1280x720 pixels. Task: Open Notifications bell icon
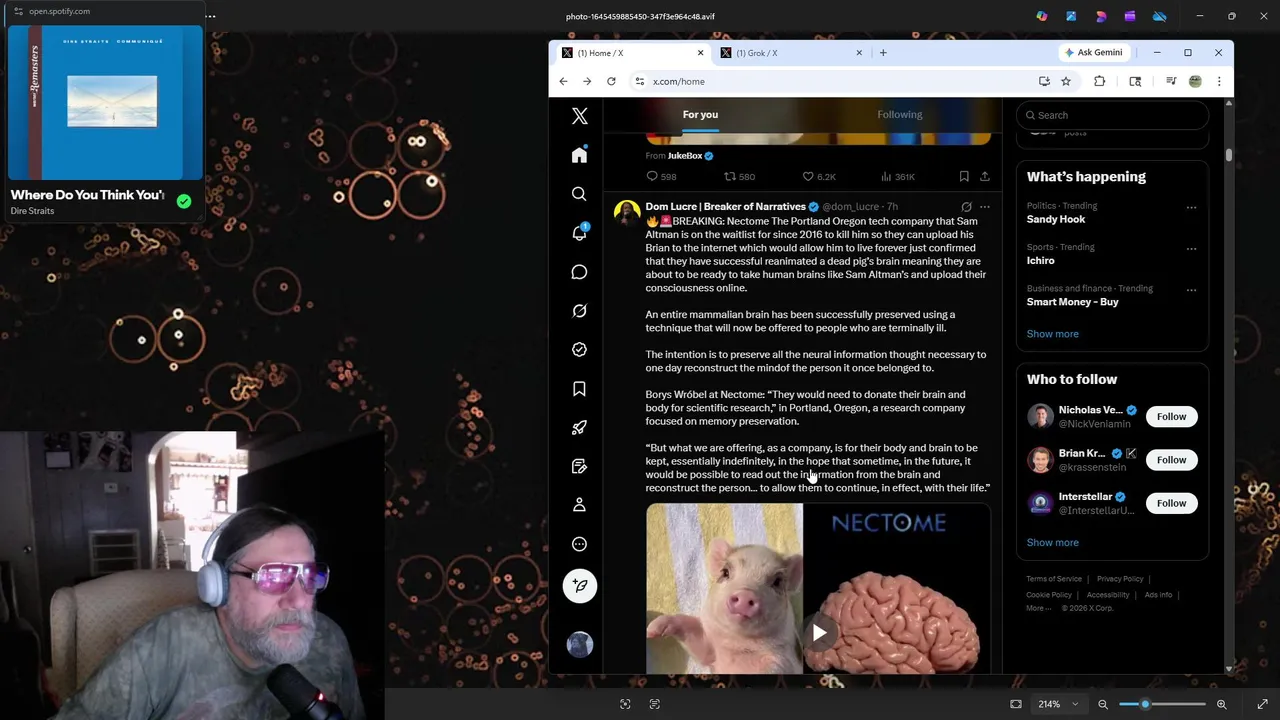[x=579, y=232]
